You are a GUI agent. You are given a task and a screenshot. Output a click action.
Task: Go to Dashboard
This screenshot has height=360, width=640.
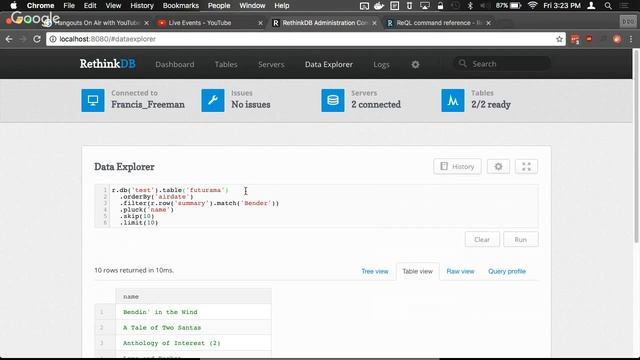(175, 64)
